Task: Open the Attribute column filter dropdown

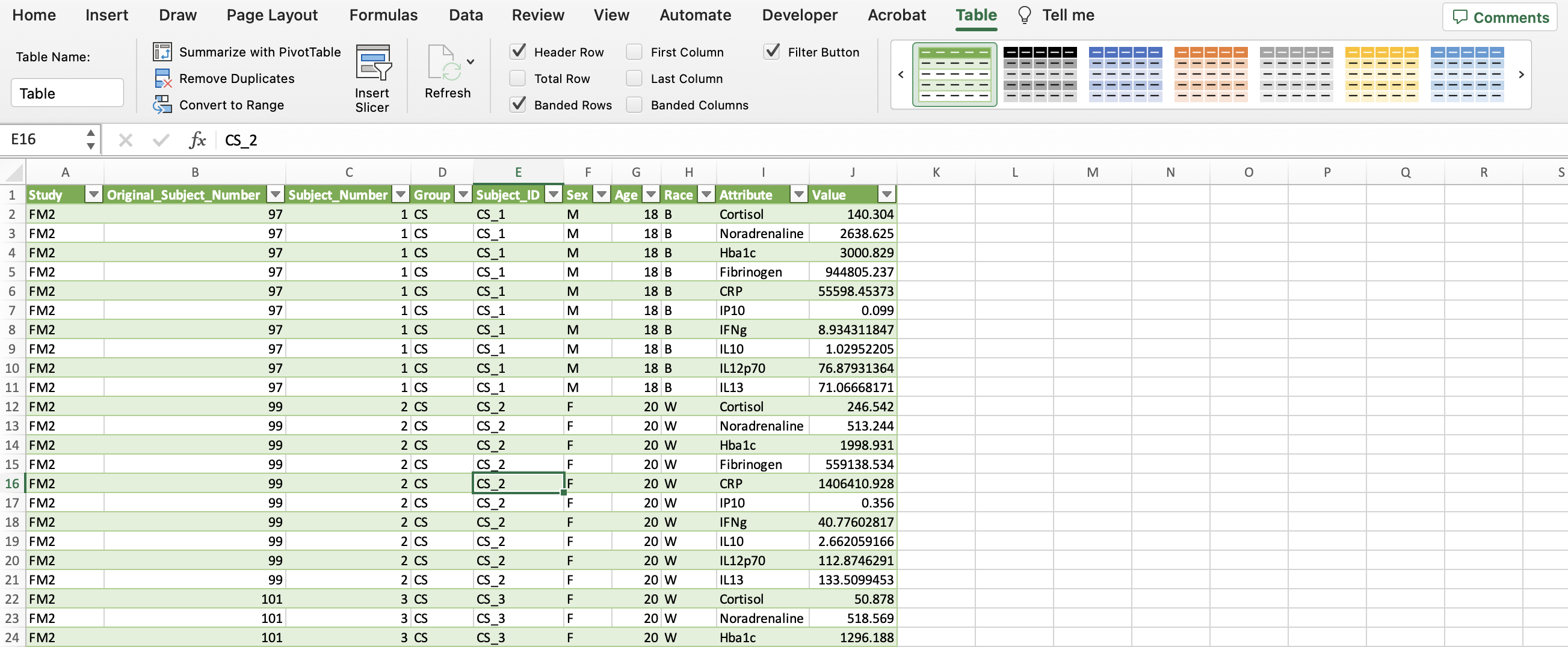Action: [x=798, y=195]
